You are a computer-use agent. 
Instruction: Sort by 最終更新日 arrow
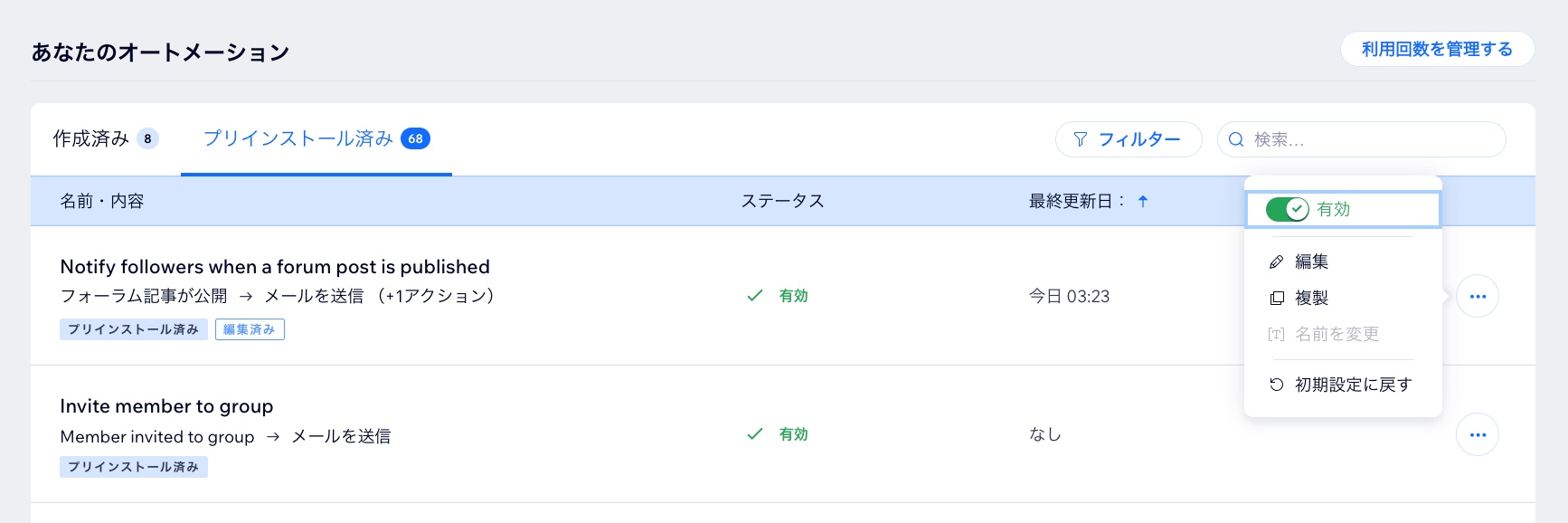tap(1143, 201)
